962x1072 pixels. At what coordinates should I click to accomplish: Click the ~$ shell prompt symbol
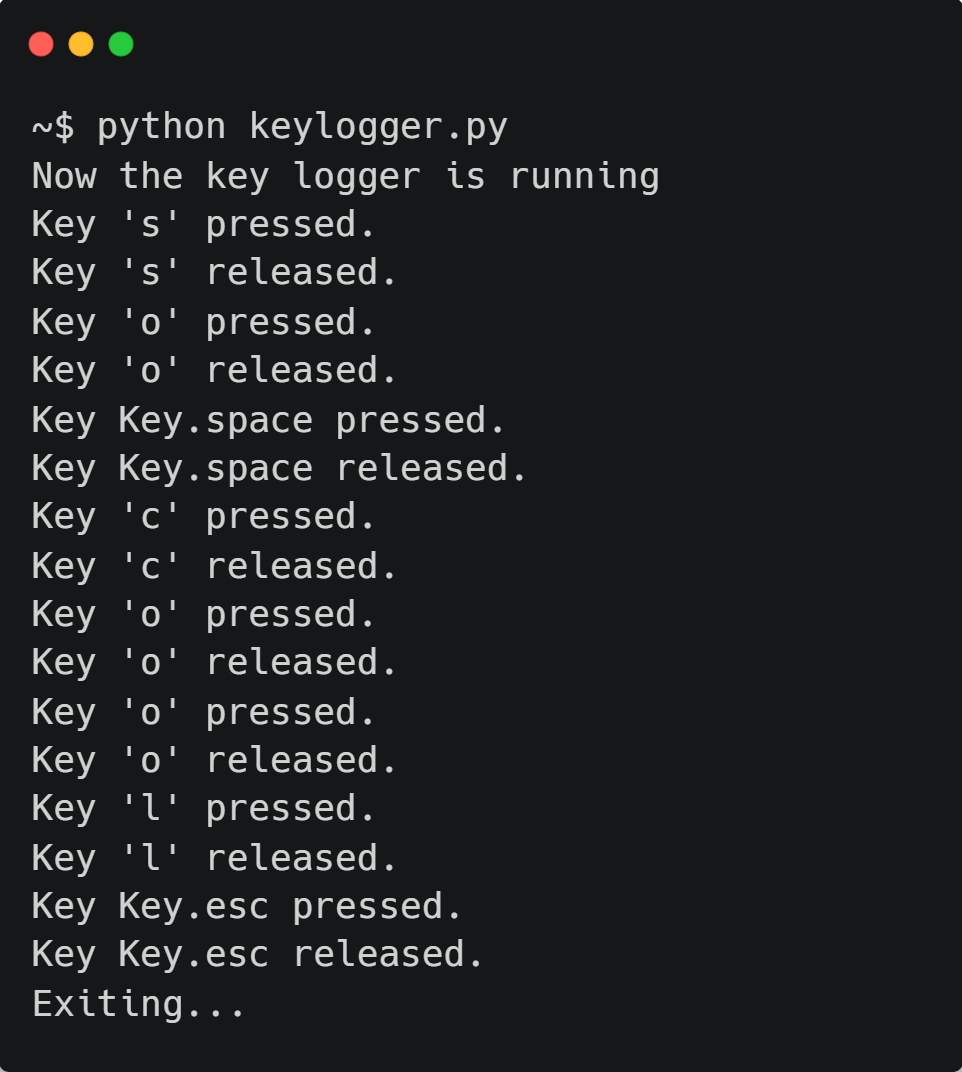(x=53, y=127)
